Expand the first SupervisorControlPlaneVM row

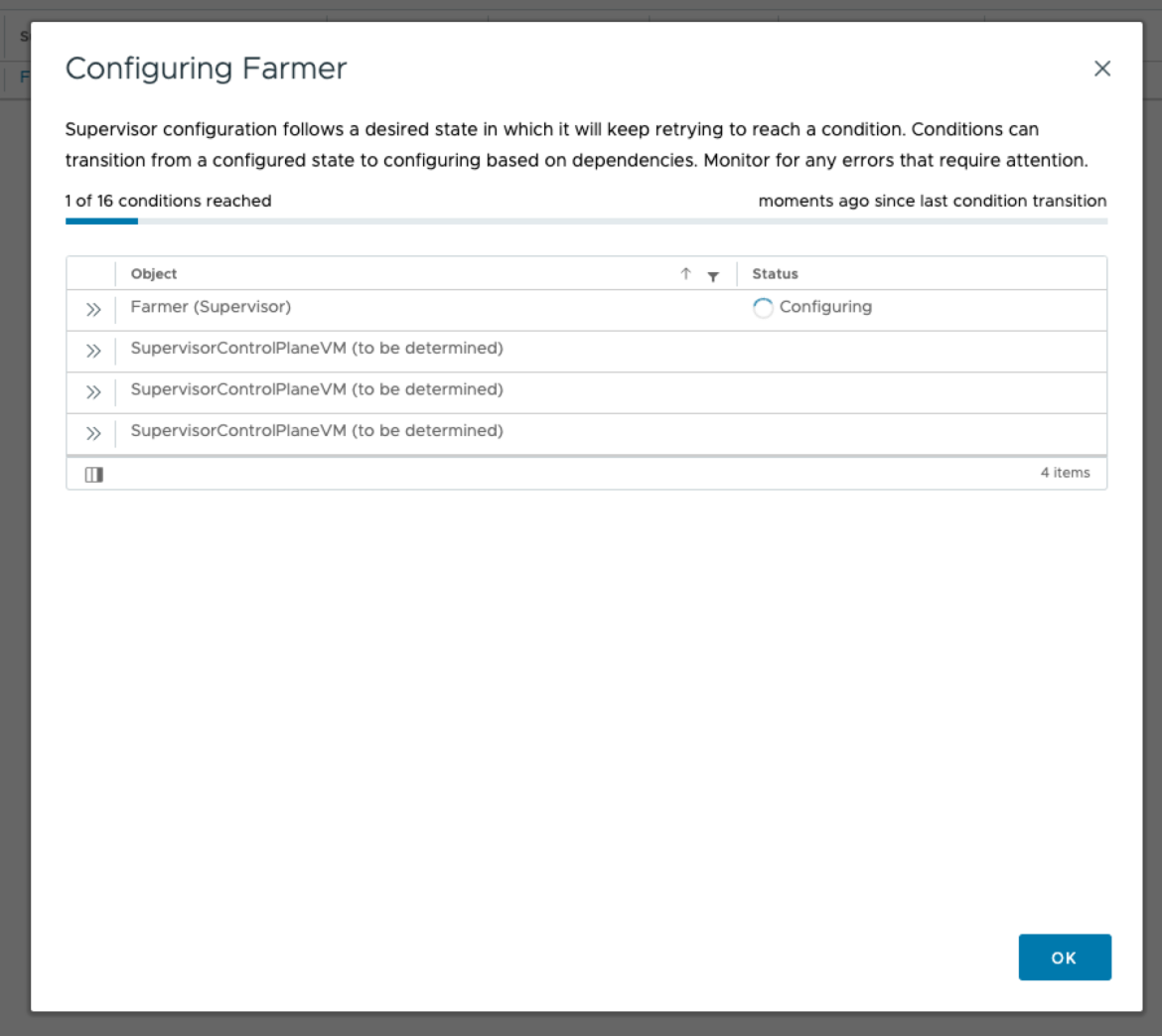pos(93,351)
